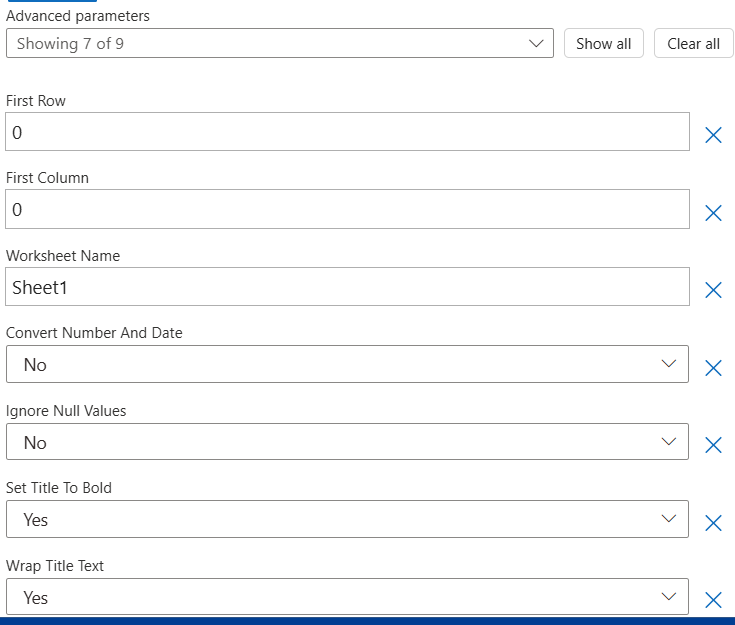Click the chevron in Advanced parameters box
The height and width of the screenshot is (625, 735).
tap(537, 44)
